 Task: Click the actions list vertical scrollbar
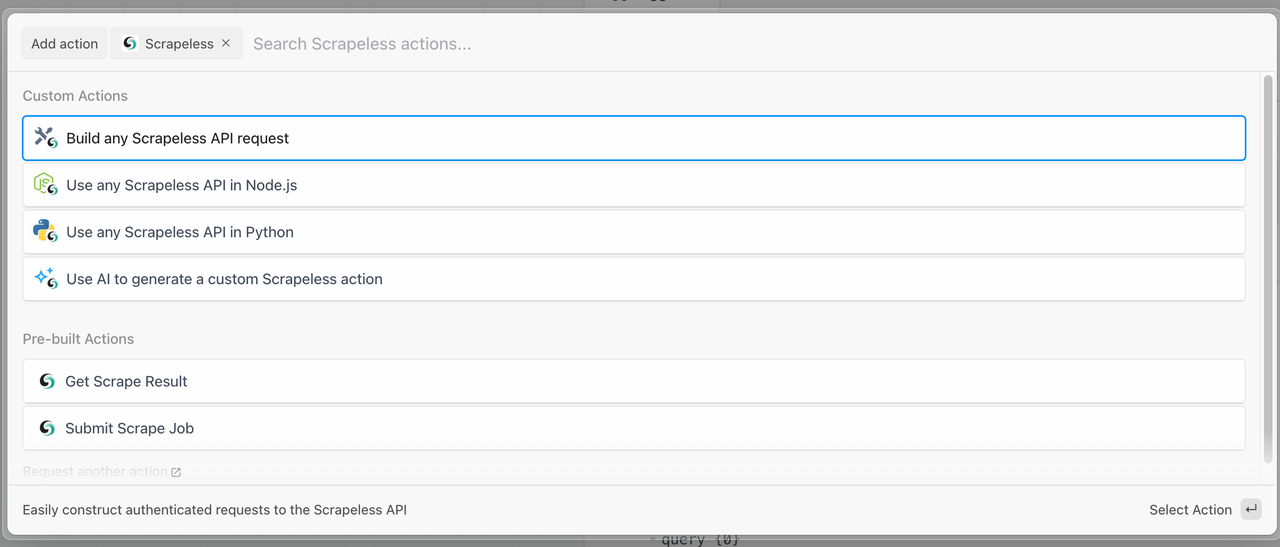pyautogui.click(x=1268, y=270)
